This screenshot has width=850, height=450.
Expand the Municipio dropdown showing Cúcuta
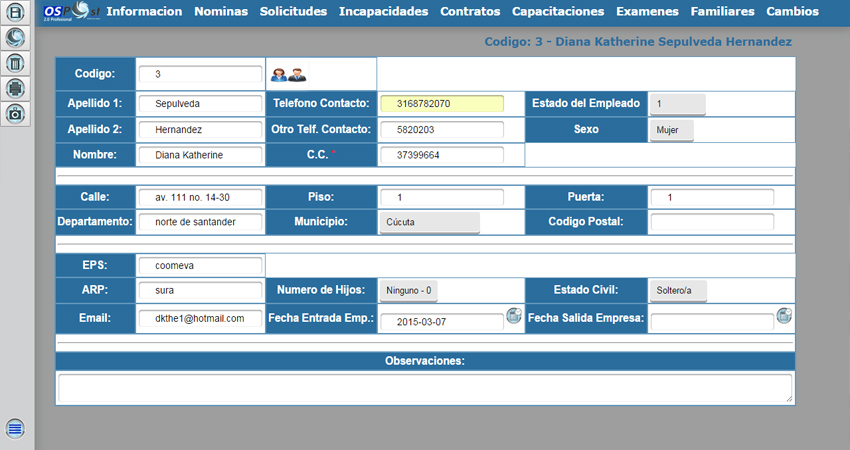[x=429, y=222]
